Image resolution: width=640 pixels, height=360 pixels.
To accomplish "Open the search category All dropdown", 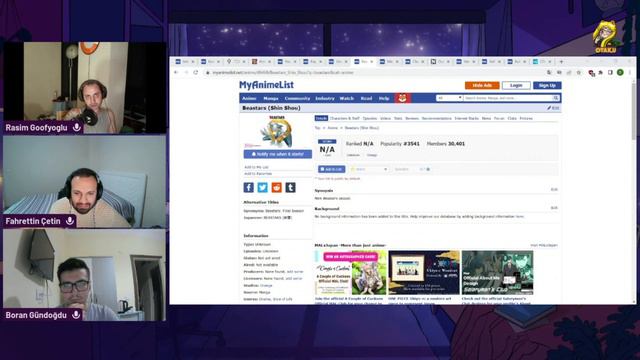I will [x=449, y=98].
